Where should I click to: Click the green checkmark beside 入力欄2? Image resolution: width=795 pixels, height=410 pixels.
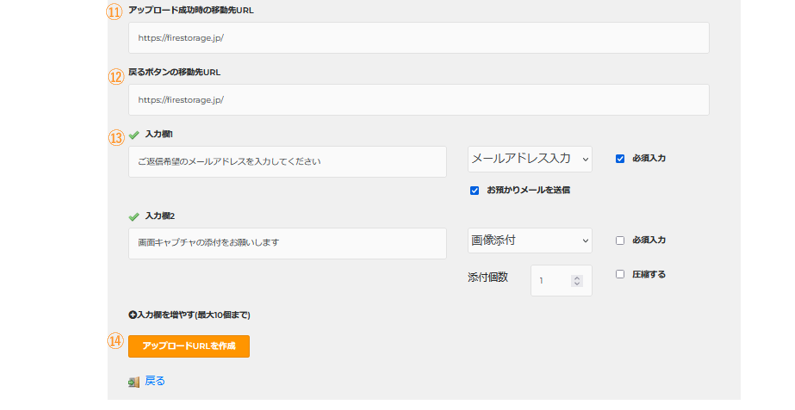click(x=134, y=217)
